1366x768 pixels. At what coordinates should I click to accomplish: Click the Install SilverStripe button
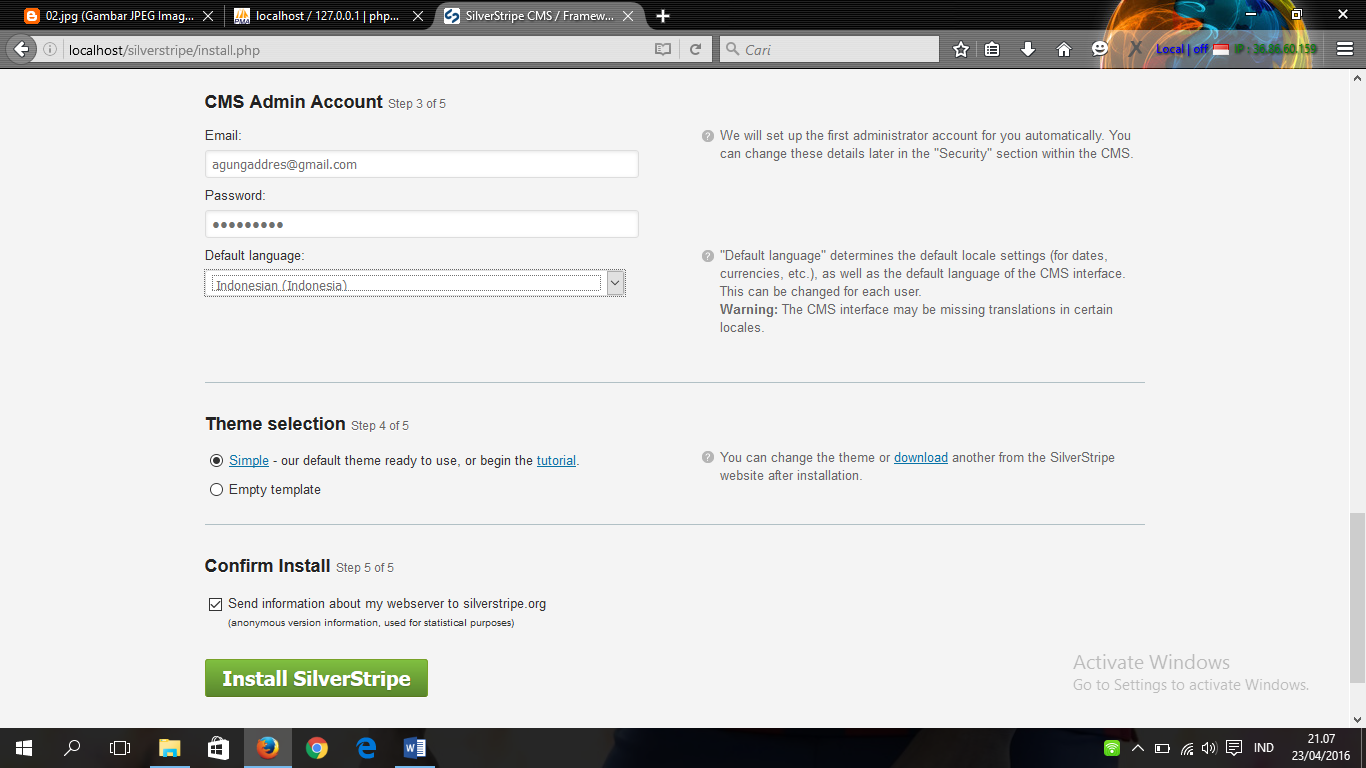tap(316, 678)
